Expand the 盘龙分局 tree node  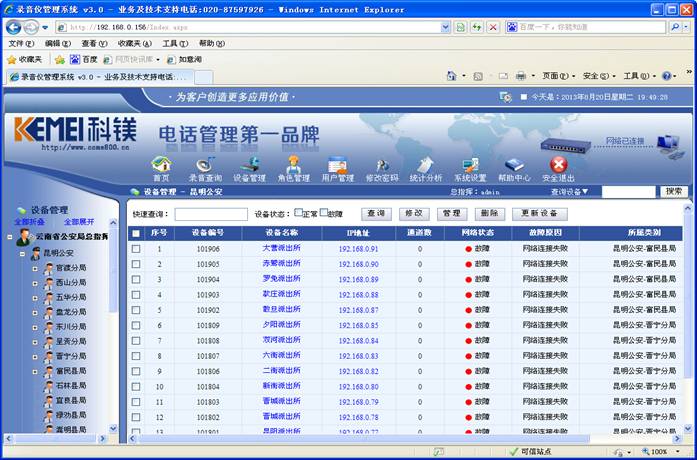point(35,313)
